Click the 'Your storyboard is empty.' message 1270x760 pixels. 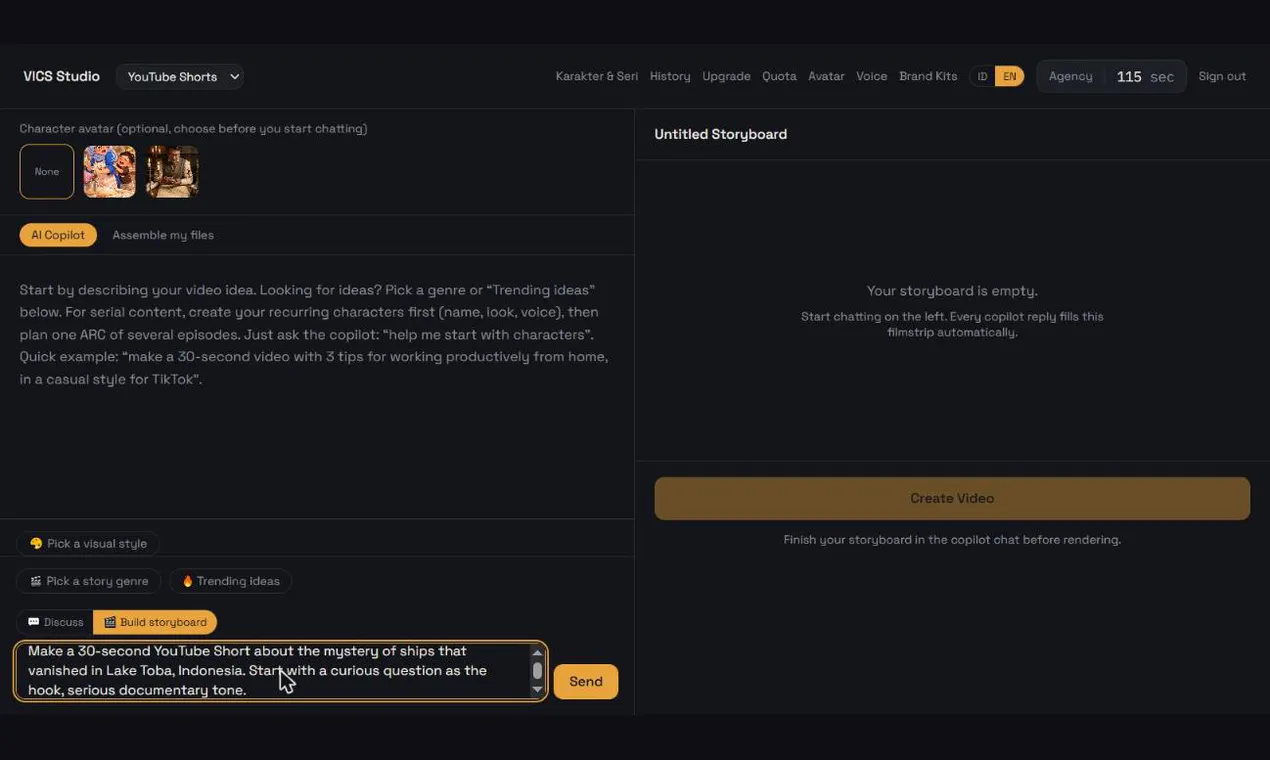[952, 291]
